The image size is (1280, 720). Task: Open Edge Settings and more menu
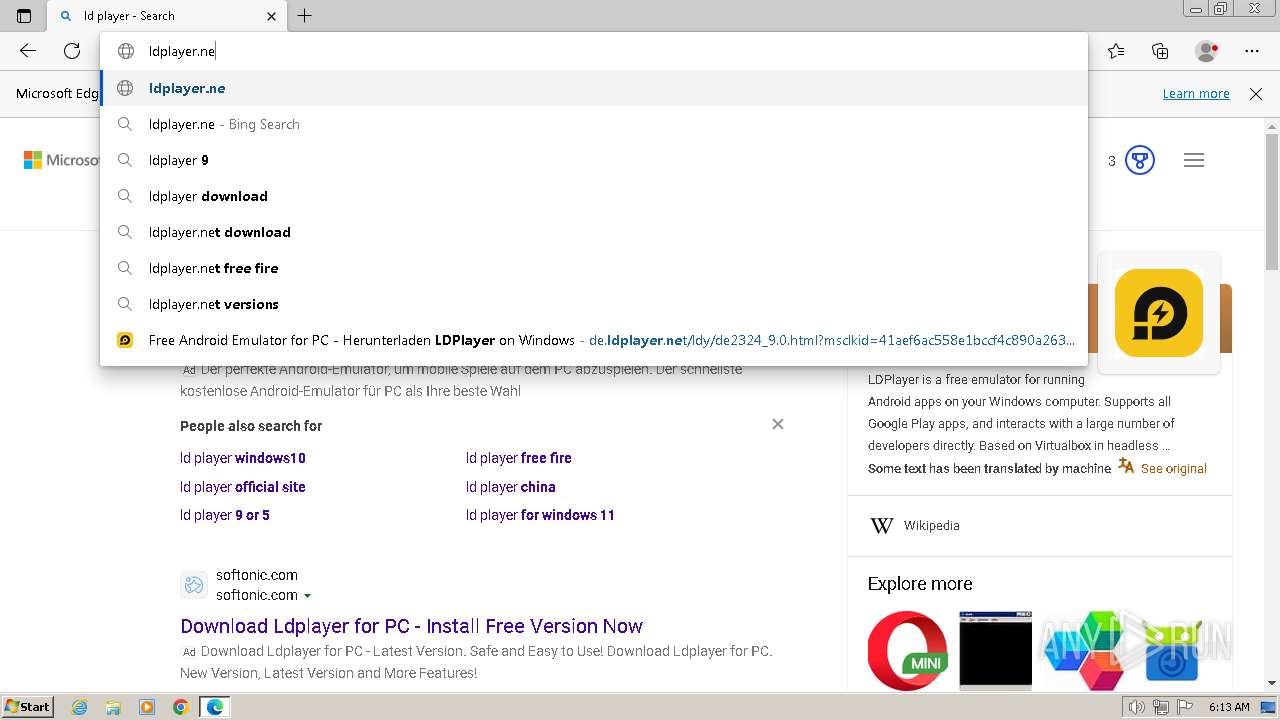coord(1252,51)
